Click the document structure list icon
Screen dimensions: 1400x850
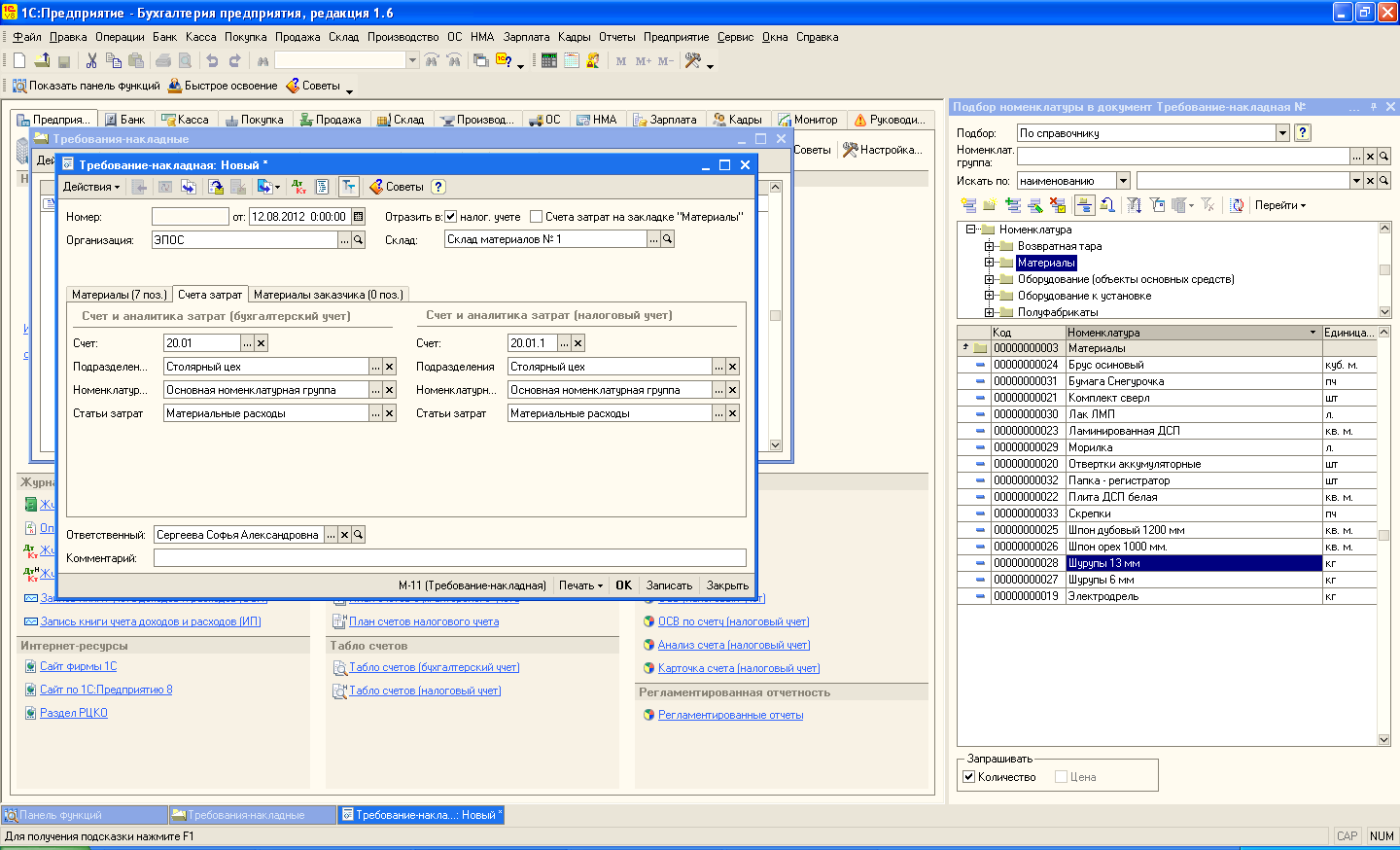pos(322,187)
